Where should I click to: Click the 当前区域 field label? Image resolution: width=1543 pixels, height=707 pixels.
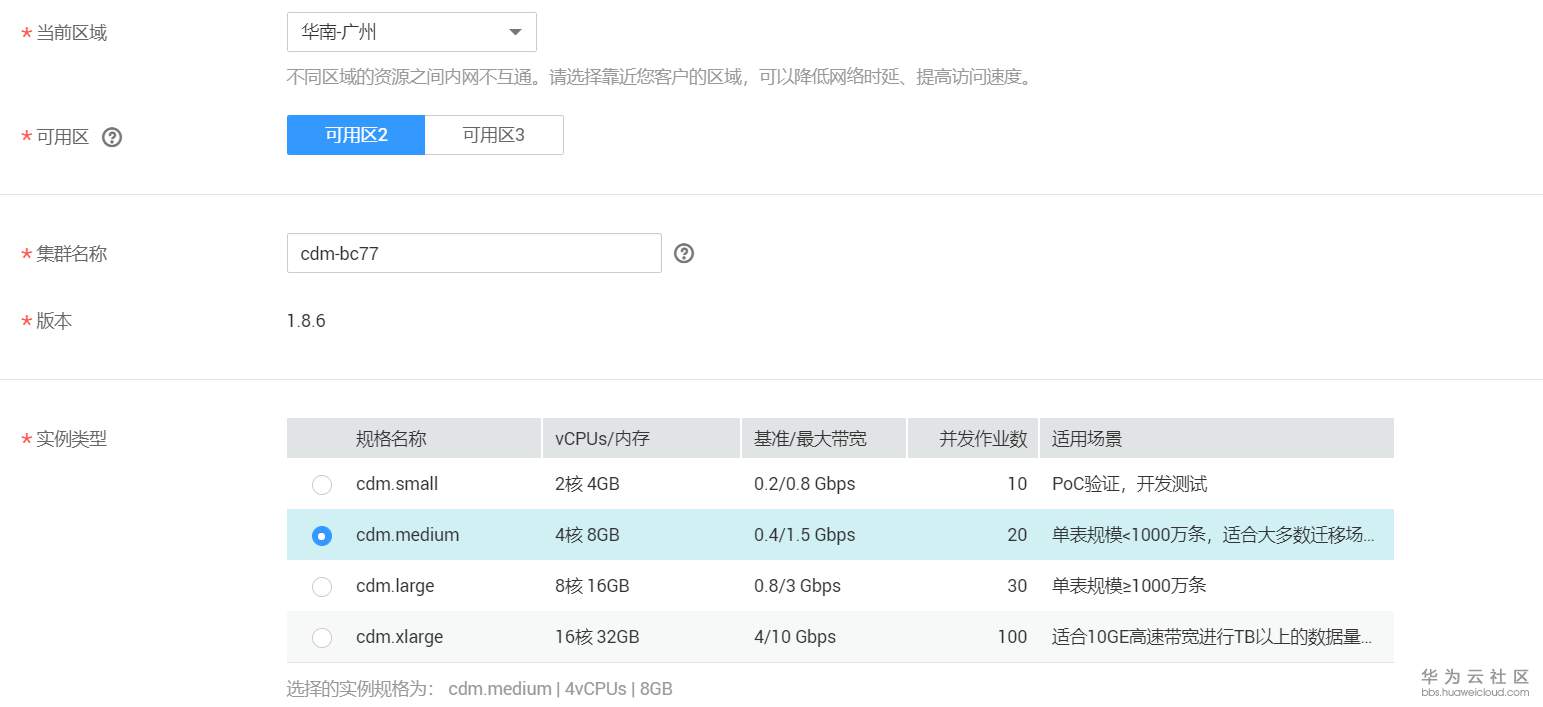pos(71,33)
